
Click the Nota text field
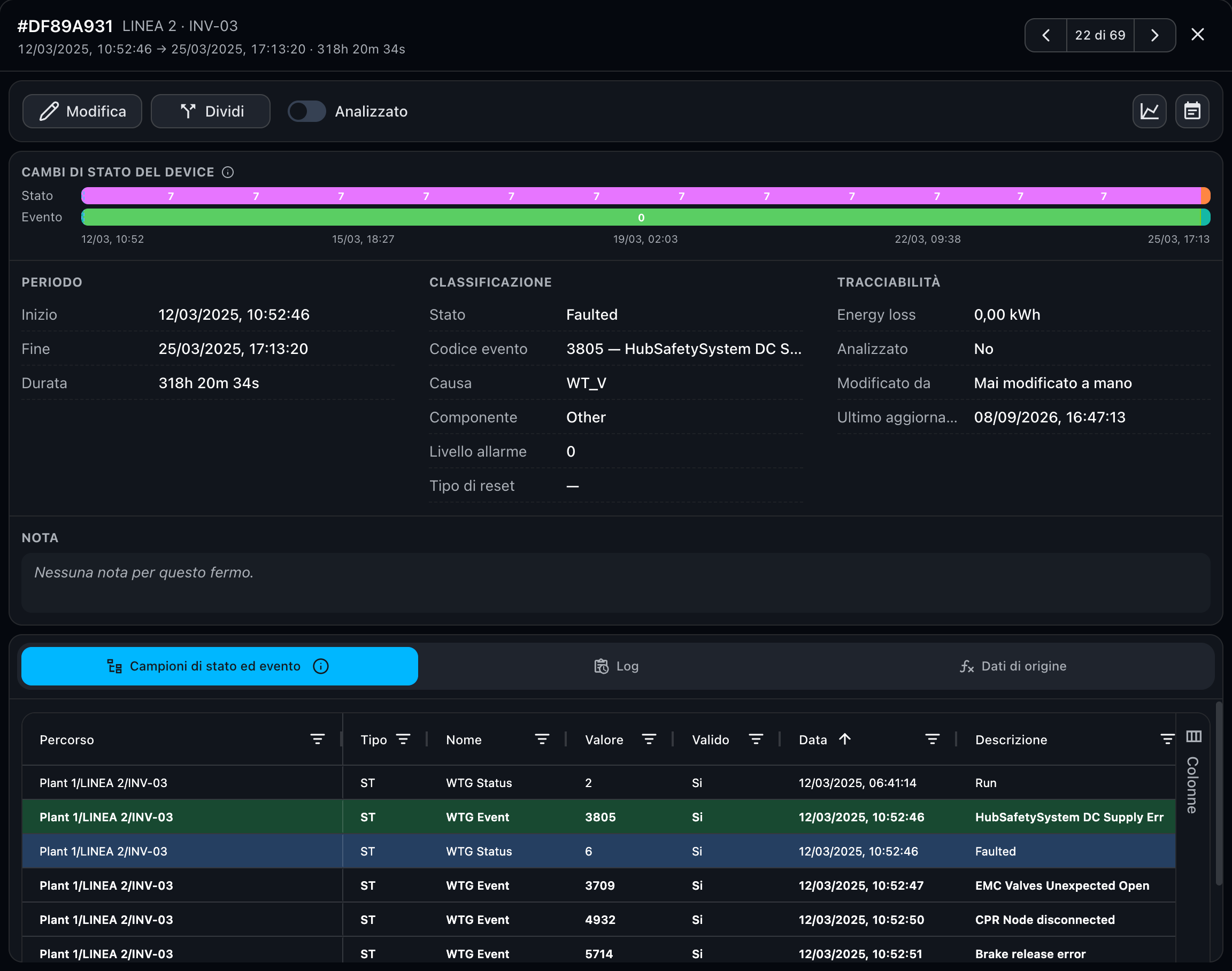[x=615, y=583]
